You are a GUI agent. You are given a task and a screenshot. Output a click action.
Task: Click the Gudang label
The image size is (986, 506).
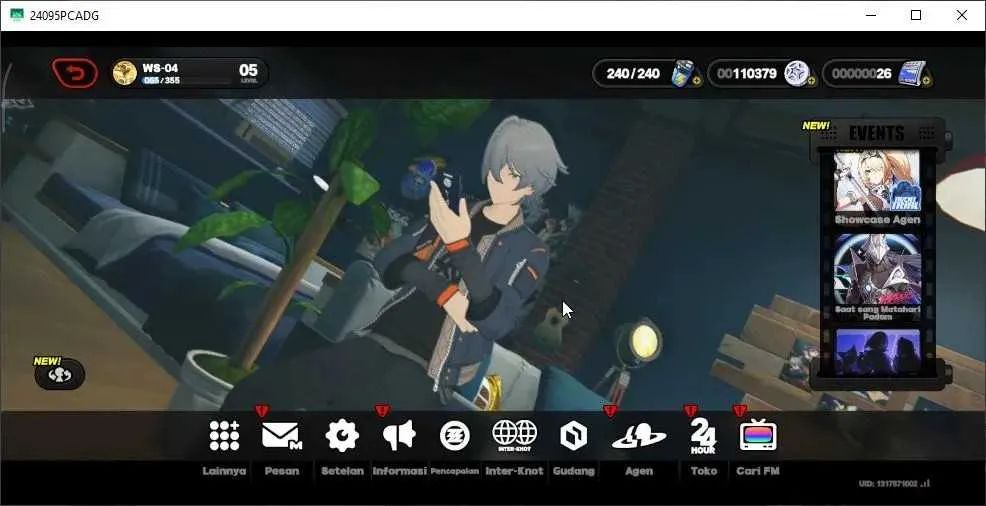pyautogui.click(x=573, y=471)
